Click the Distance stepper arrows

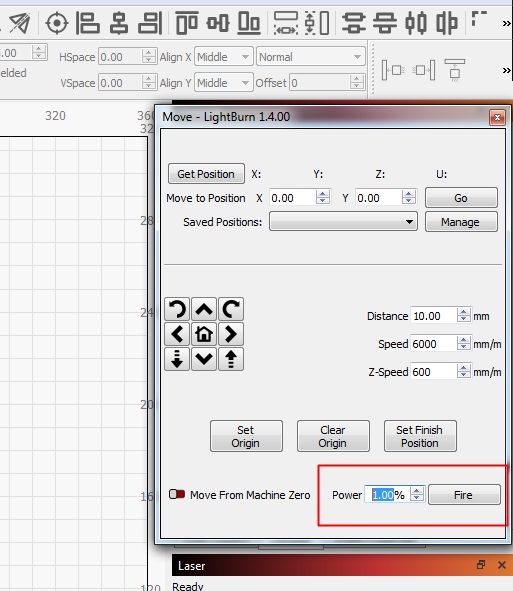[x=464, y=315]
